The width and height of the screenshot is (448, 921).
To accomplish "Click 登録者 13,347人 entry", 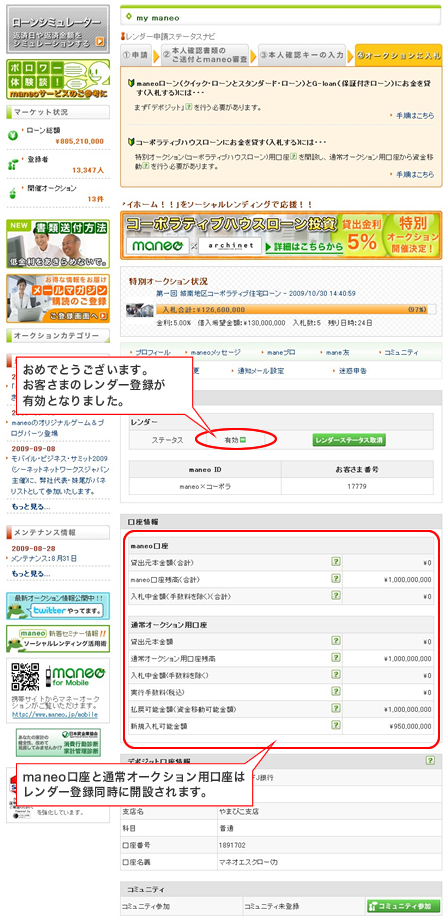I will pyautogui.click(x=58, y=164).
